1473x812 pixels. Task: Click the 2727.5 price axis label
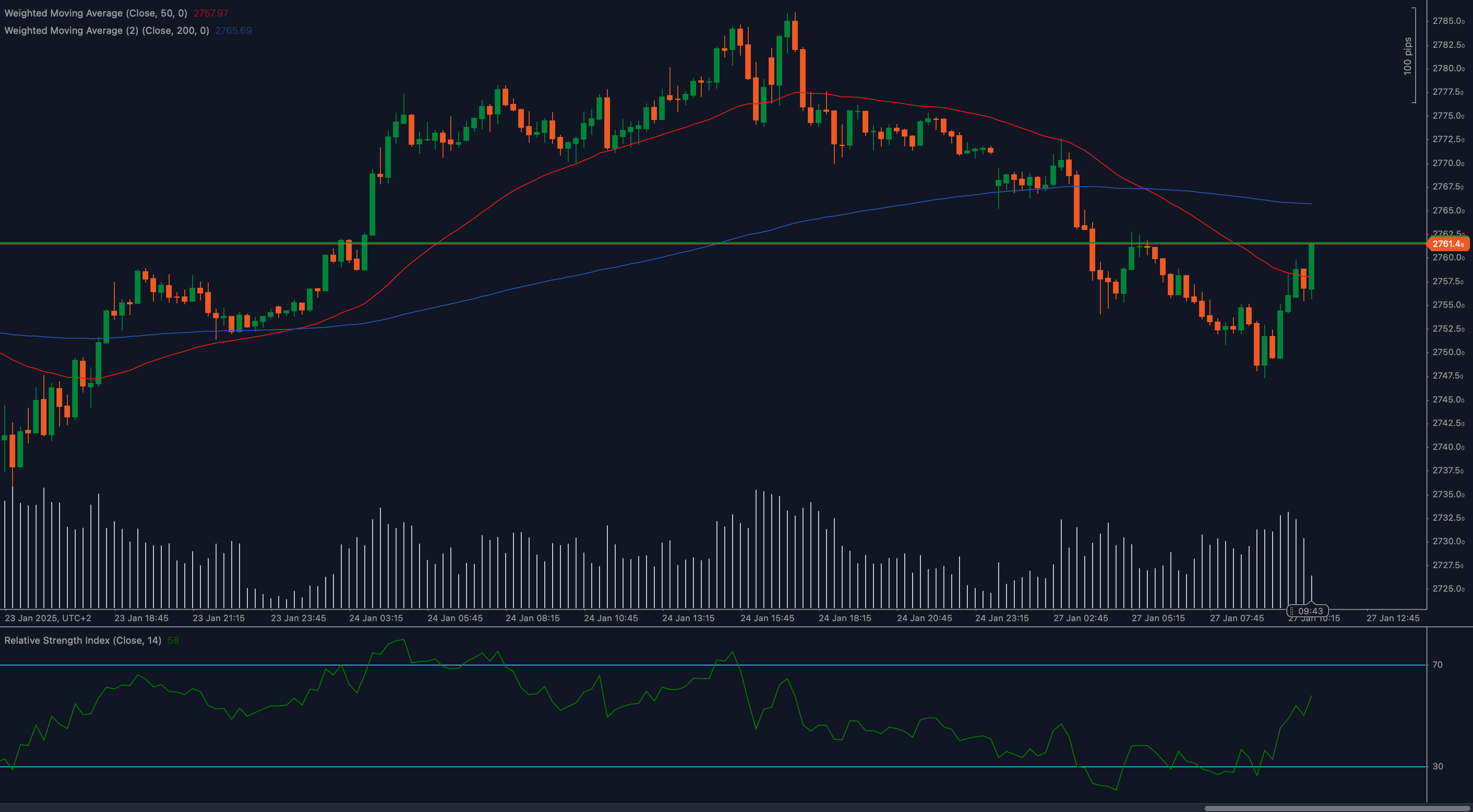(x=1448, y=565)
